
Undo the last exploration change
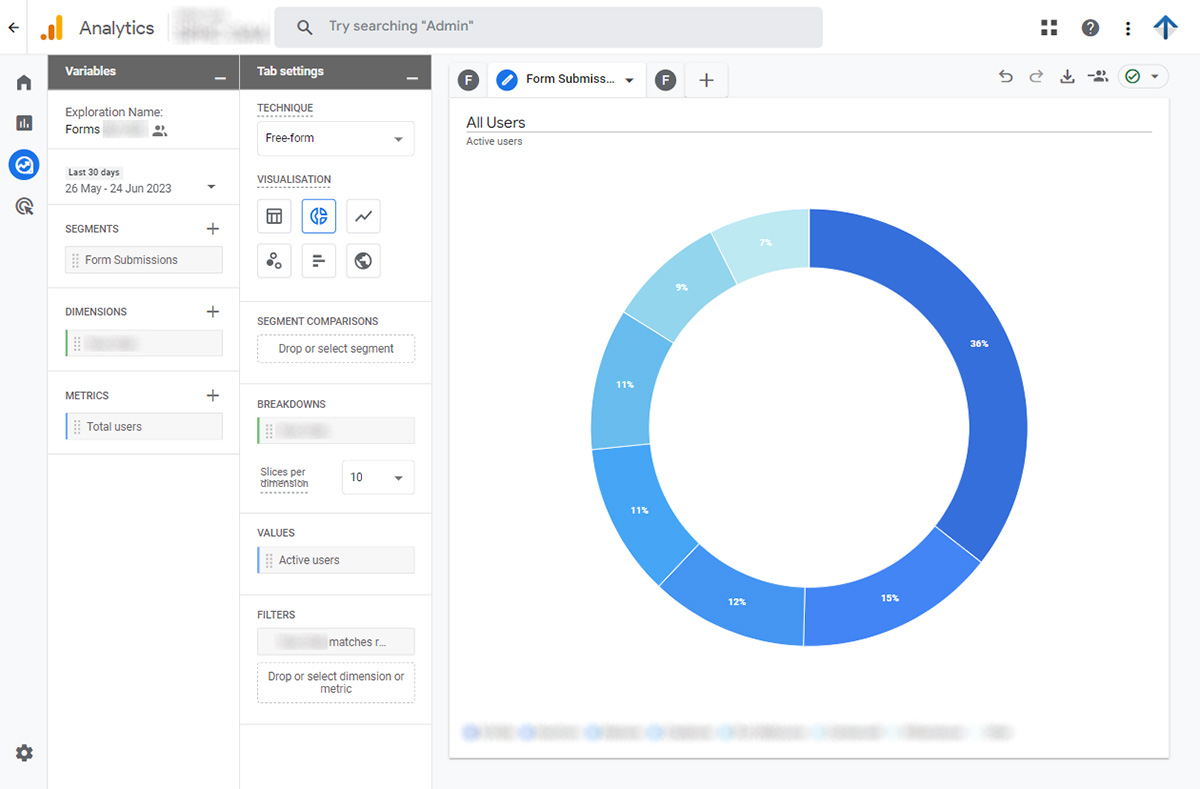click(x=1006, y=77)
